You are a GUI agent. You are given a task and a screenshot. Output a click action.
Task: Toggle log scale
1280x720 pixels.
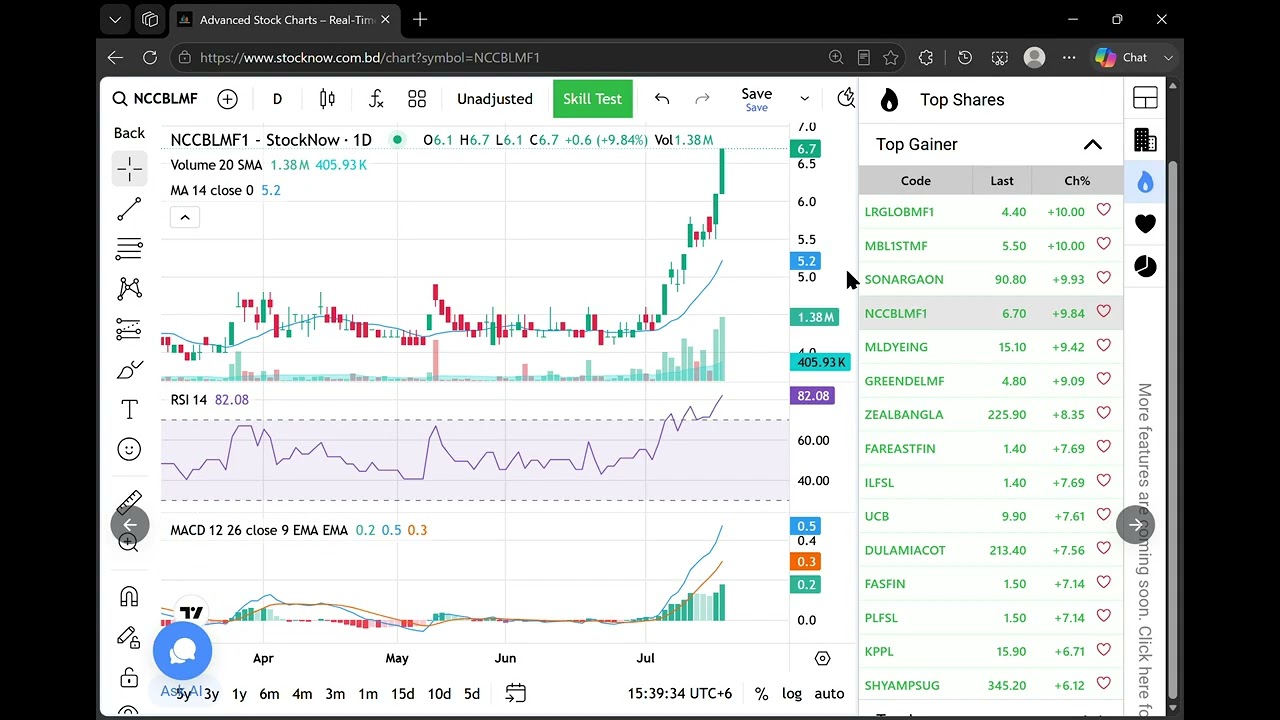pos(791,694)
